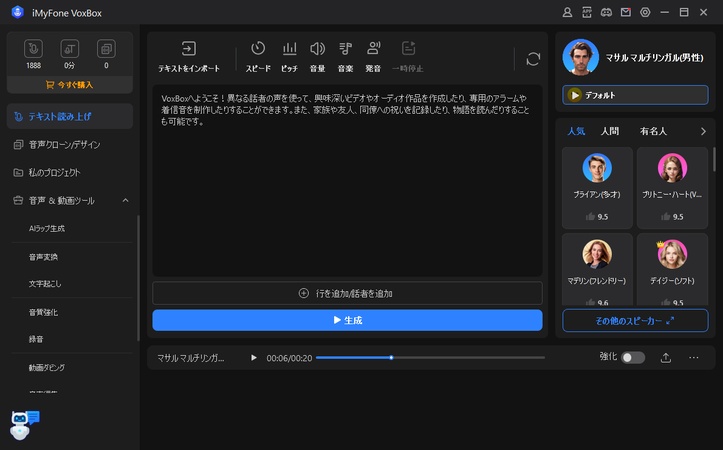Screen dimensions: 723x450
Task: Click 行を追加/話者を追加 button
Action: coord(347,293)
